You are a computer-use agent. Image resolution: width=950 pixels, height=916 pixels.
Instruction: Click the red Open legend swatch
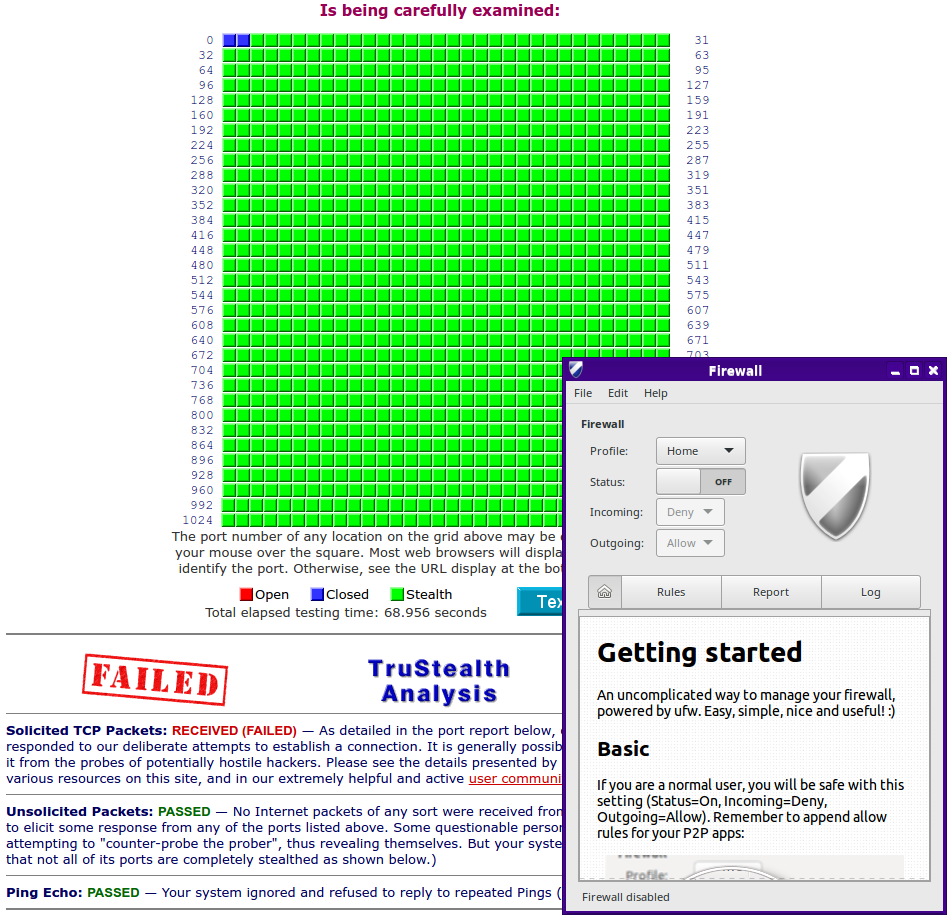246,594
